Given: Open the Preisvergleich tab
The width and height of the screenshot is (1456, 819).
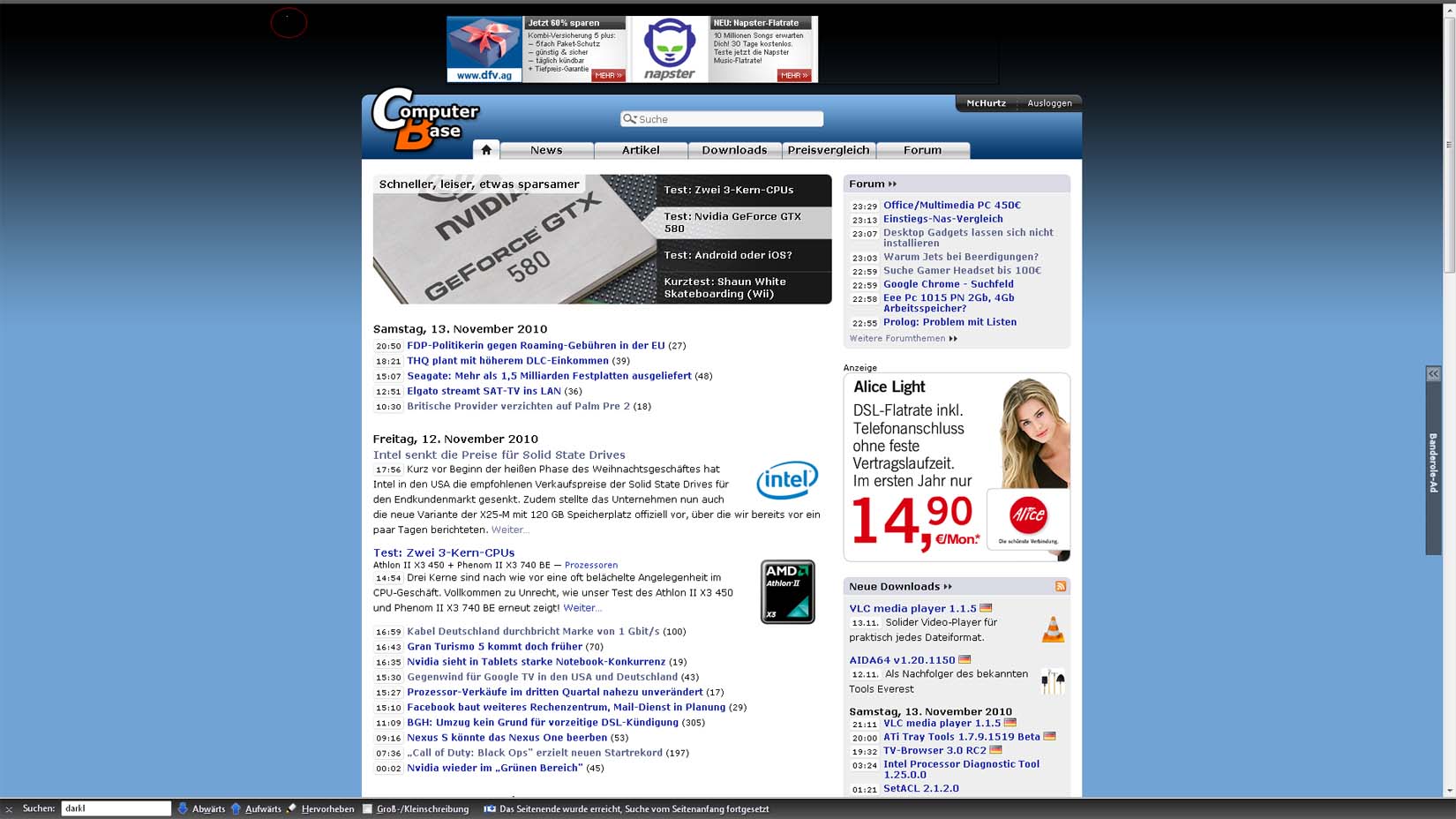Looking at the screenshot, I should click(829, 150).
